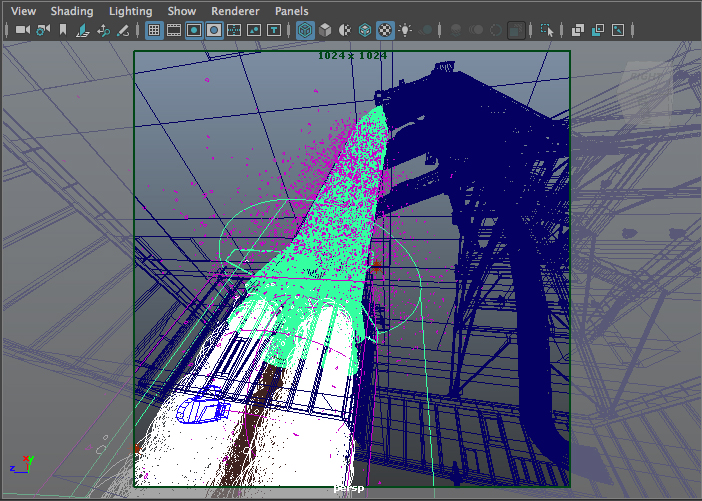
Task: Click X-Ray Active Components icon
Action: [x=598, y=30]
